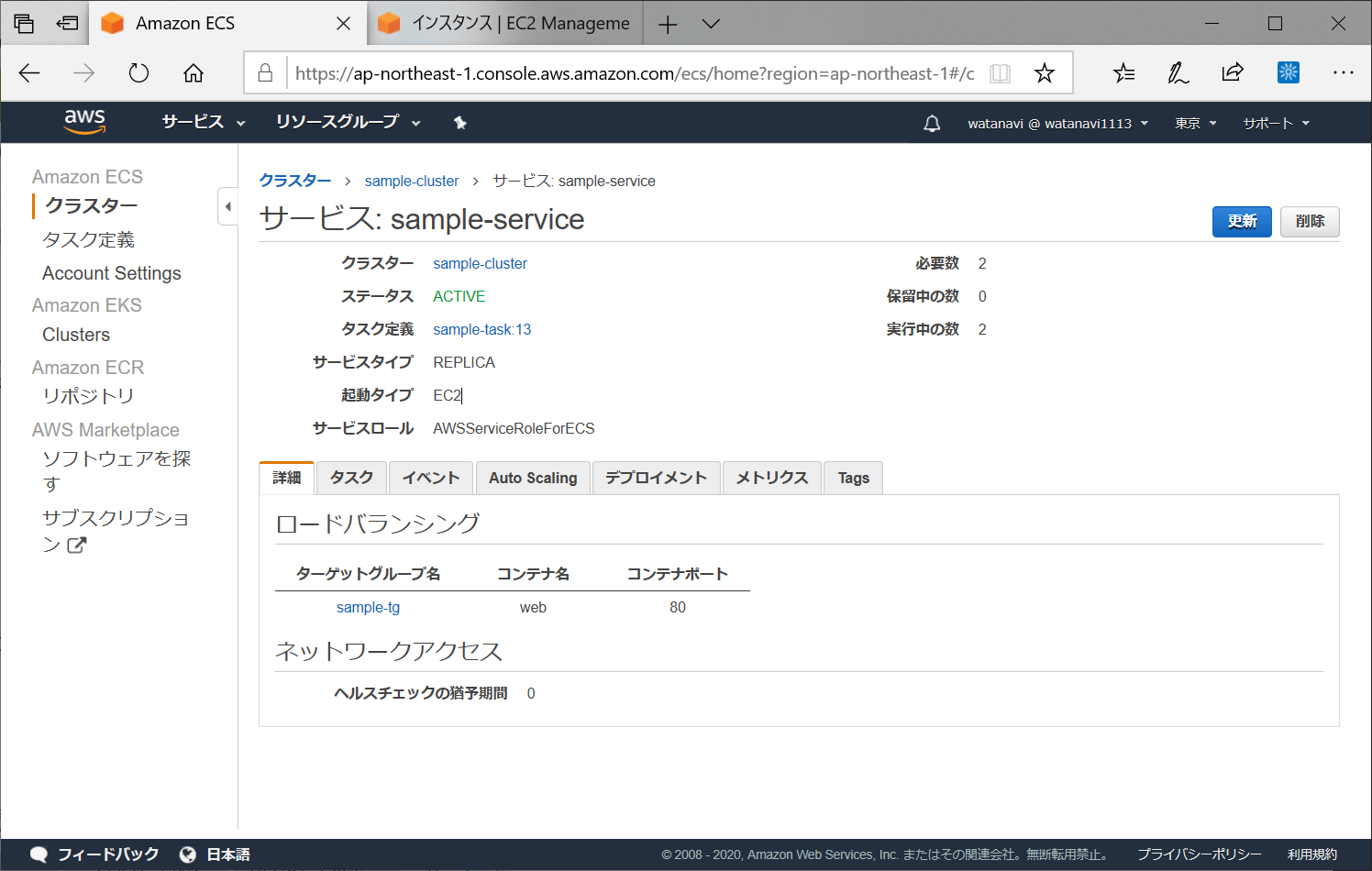Click the AWS logo home icon

click(x=84, y=122)
